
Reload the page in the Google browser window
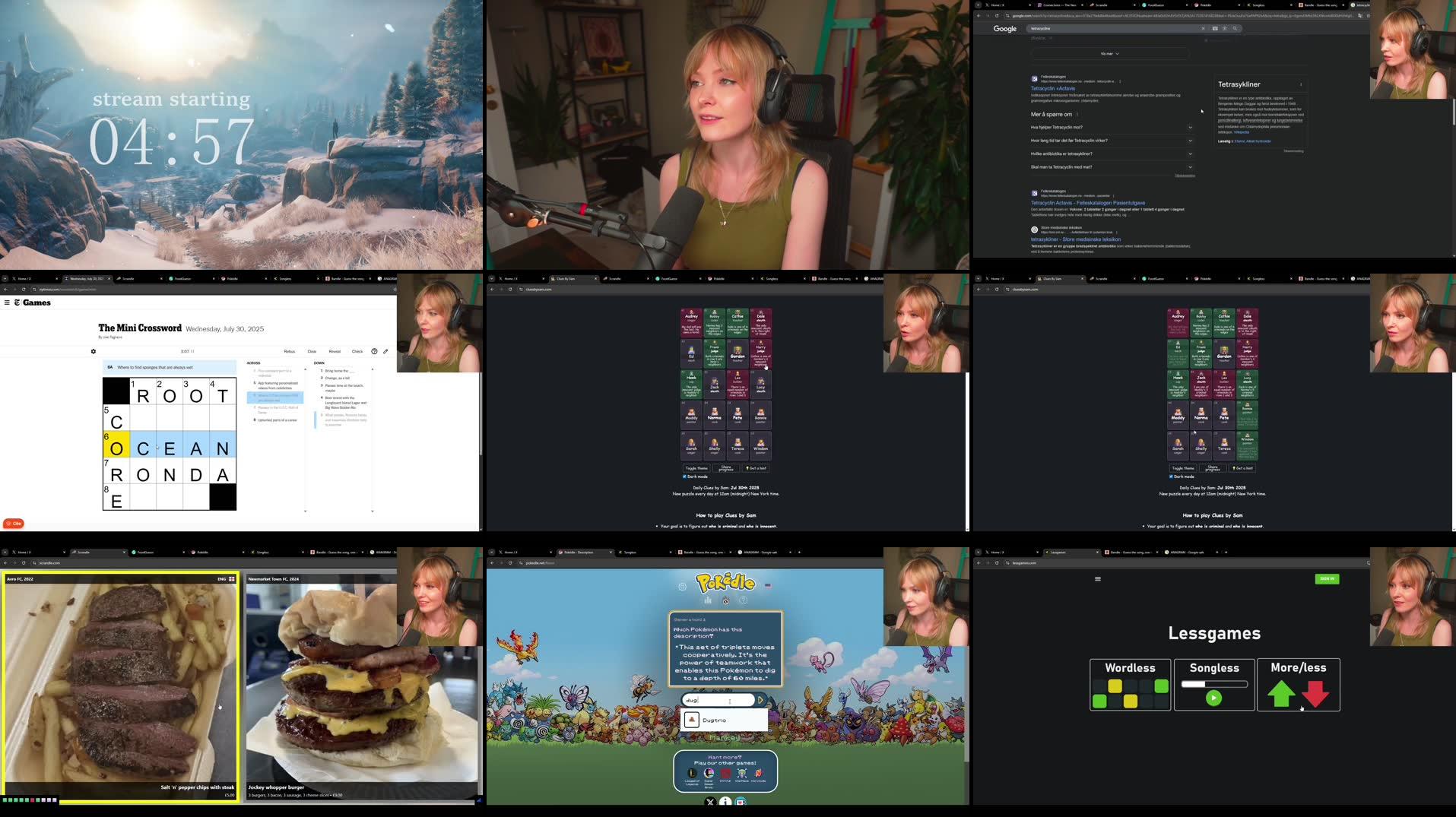[997, 16]
